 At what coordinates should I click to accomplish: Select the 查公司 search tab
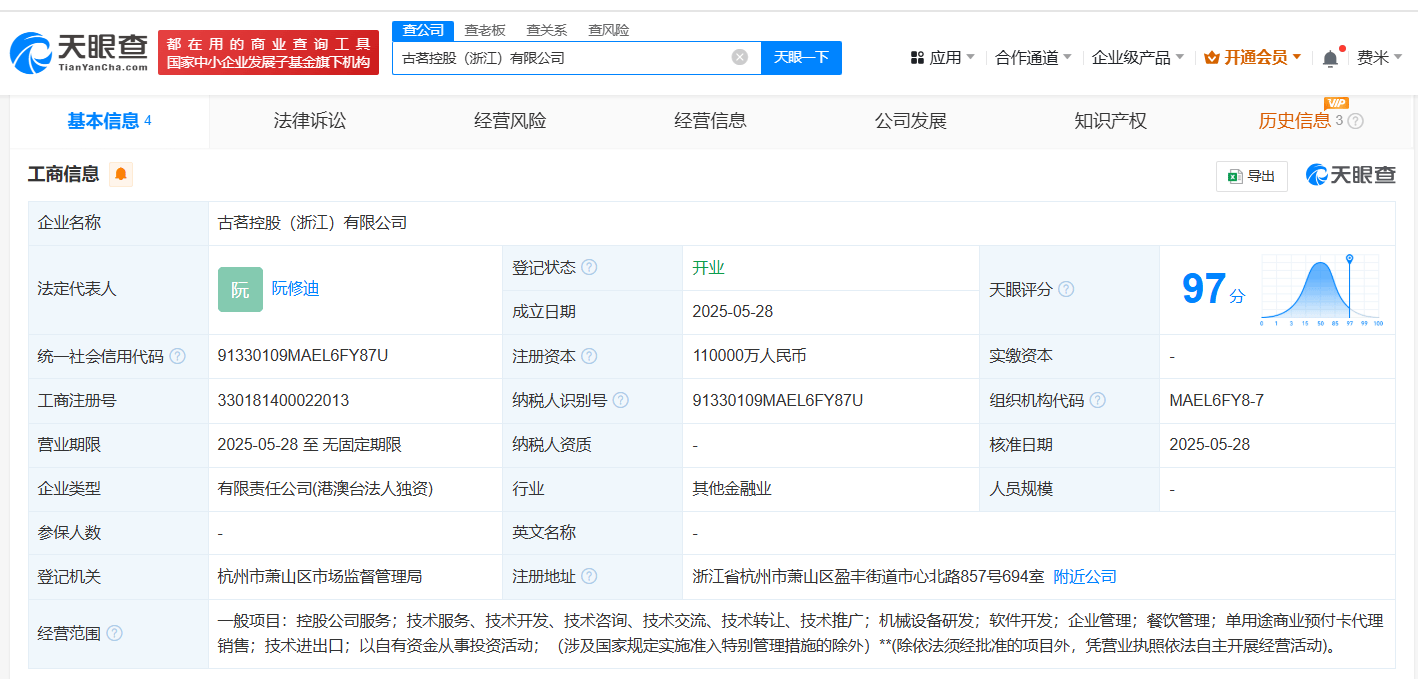click(423, 30)
